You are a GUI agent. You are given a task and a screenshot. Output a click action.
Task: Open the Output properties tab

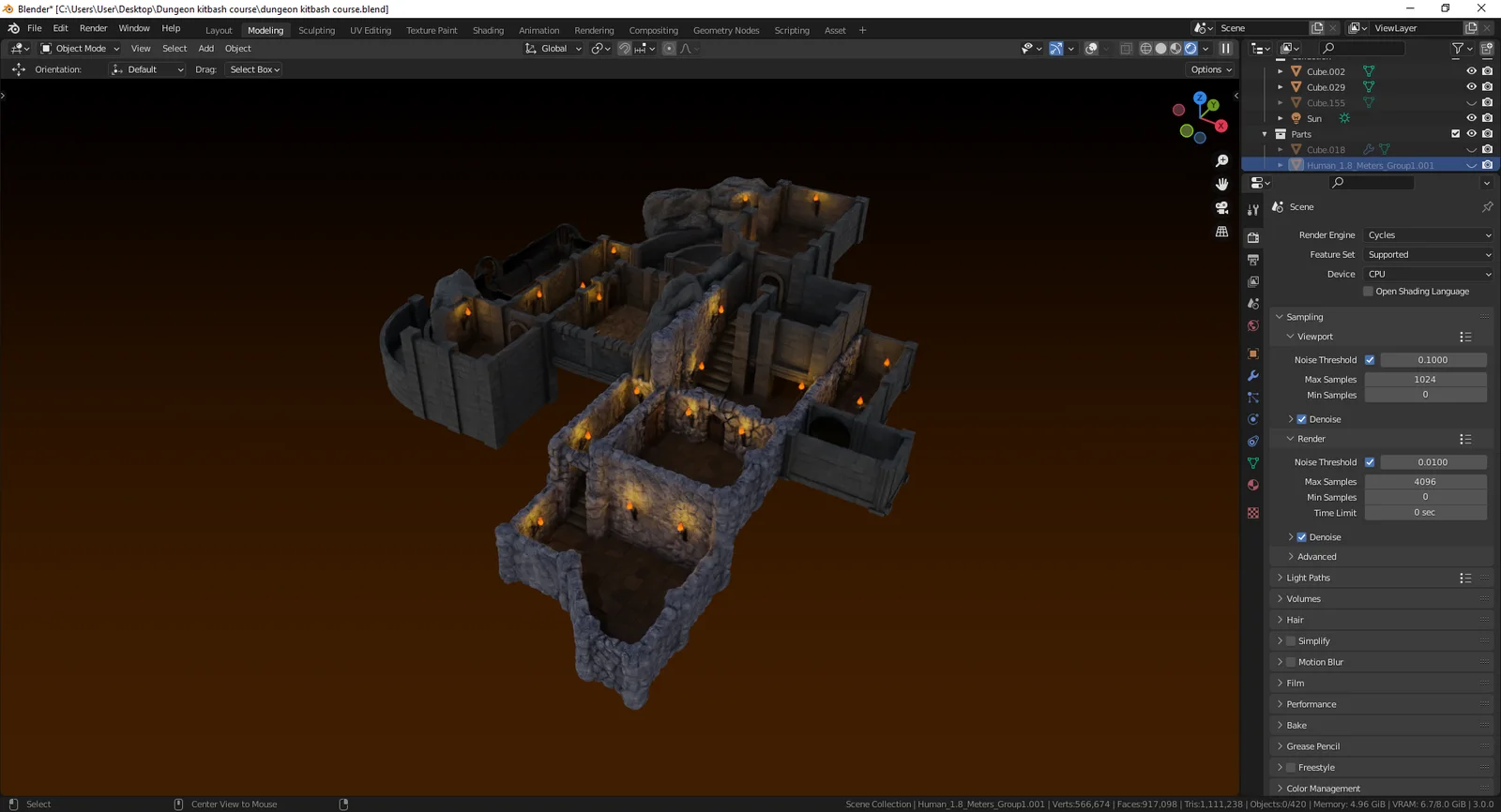pos(1253,260)
